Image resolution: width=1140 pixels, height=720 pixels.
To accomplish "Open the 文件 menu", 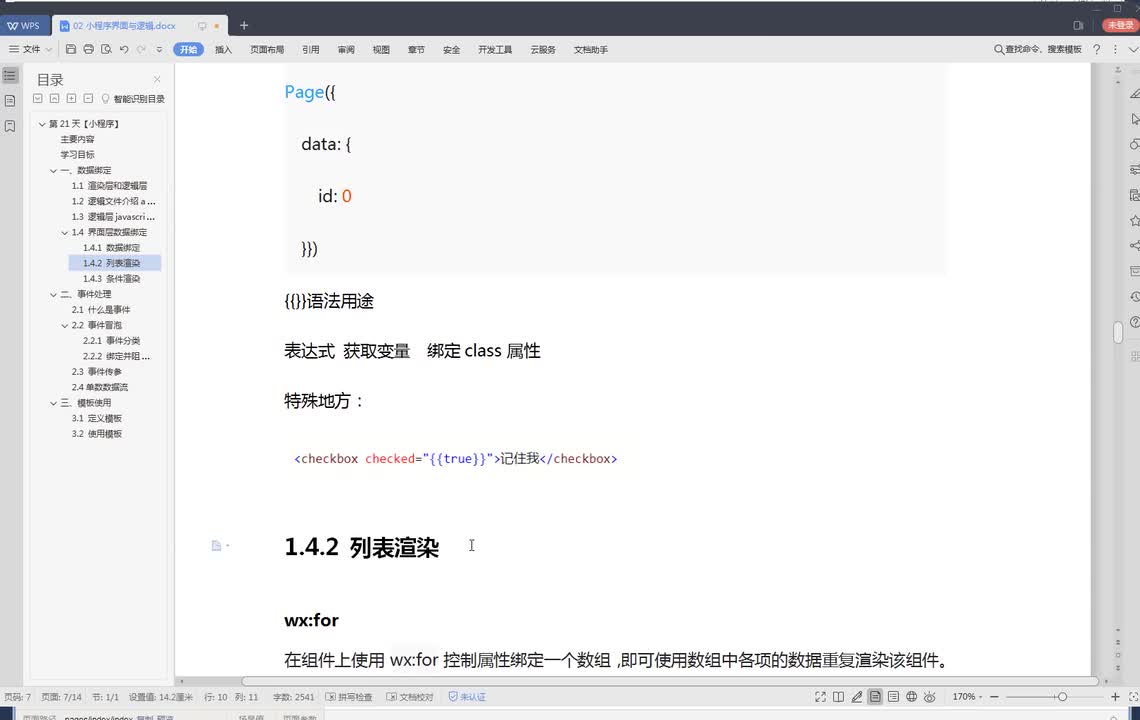I will (31, 49).
